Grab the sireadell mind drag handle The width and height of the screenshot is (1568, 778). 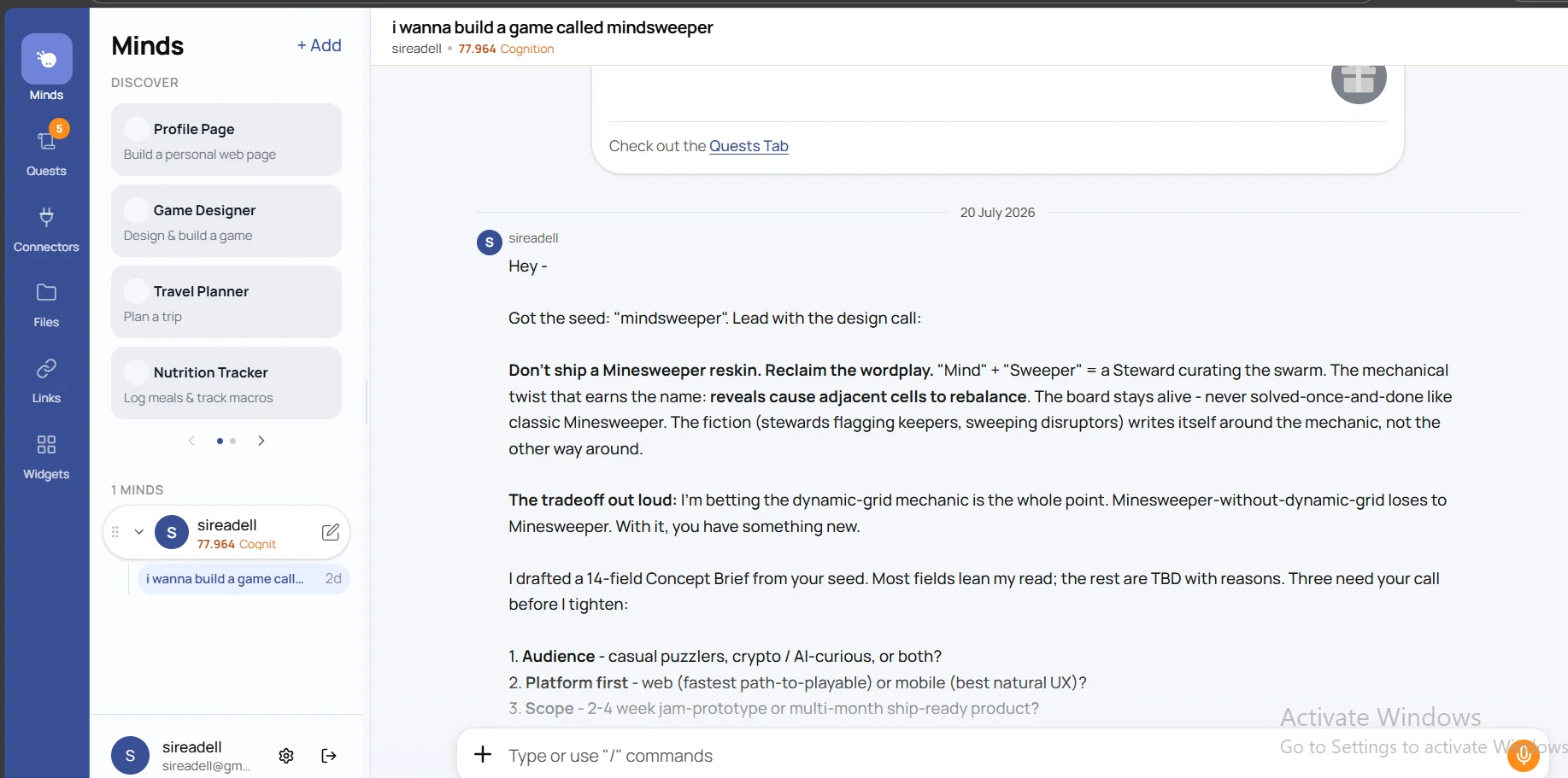115,532
